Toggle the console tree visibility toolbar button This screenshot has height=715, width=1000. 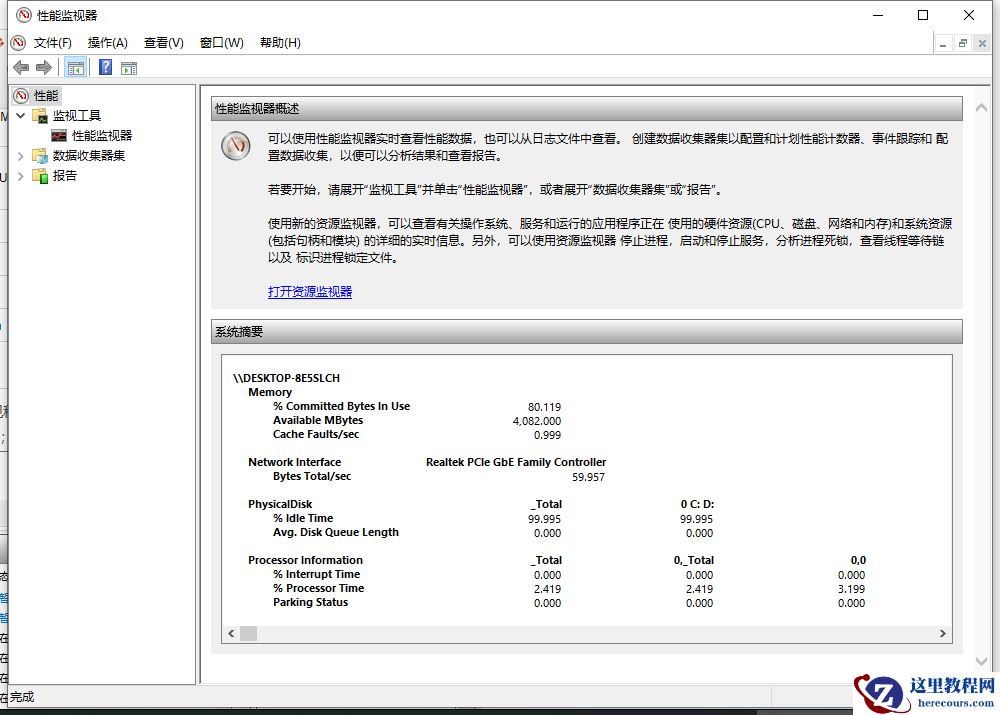76,67
